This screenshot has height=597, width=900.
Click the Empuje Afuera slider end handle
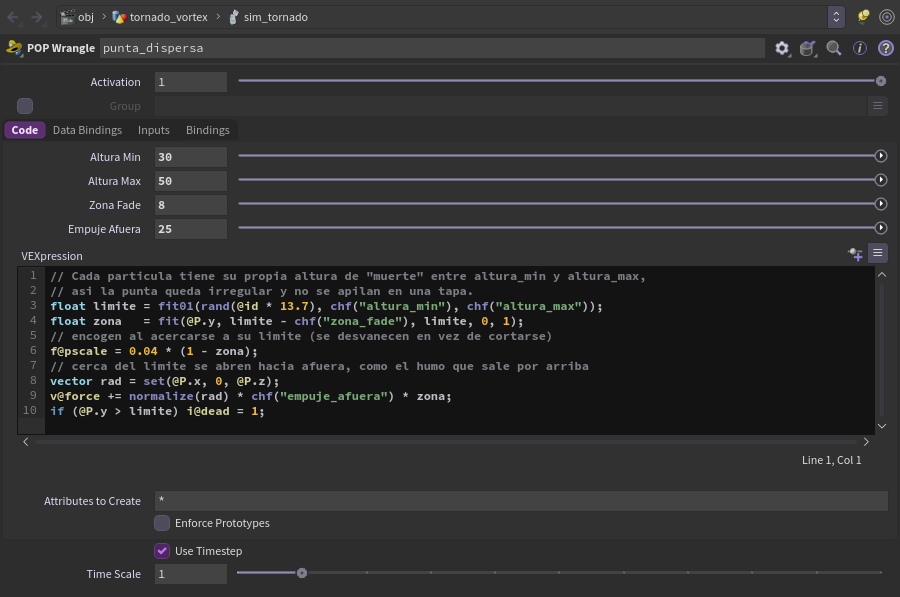(x=880, y=228)
